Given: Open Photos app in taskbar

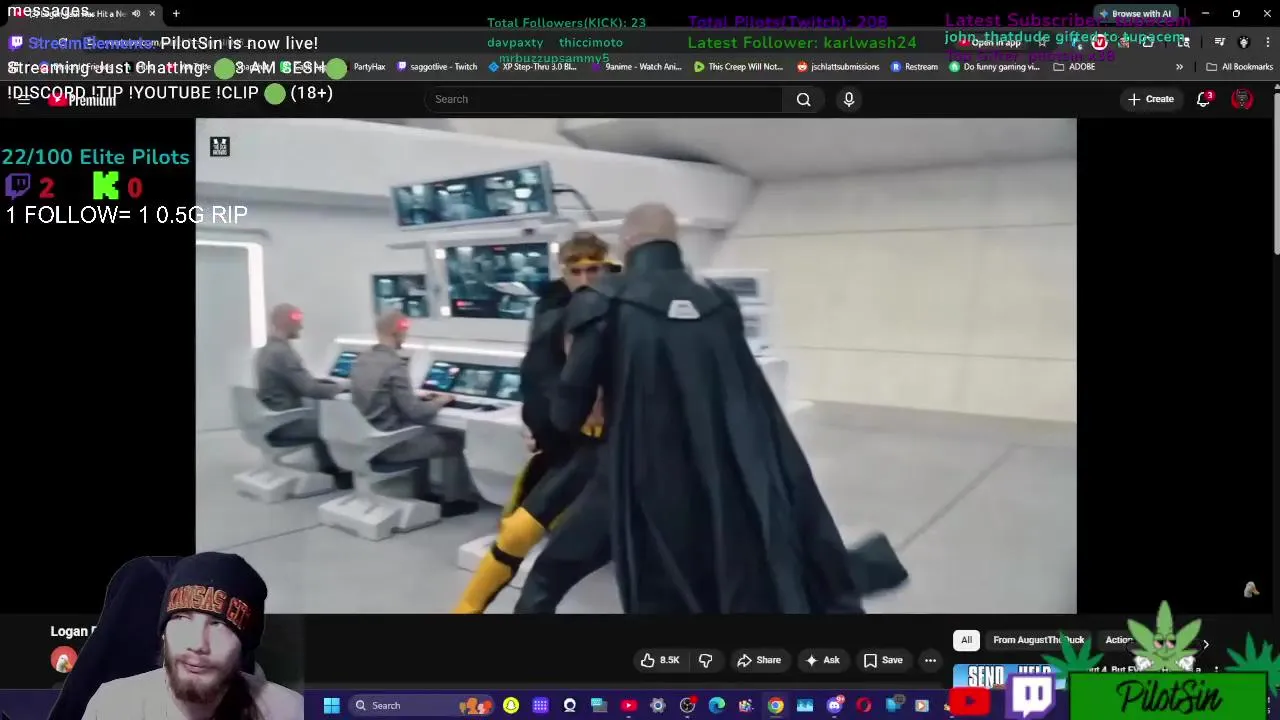Looking at the screenshot, I should click(805, 706).
